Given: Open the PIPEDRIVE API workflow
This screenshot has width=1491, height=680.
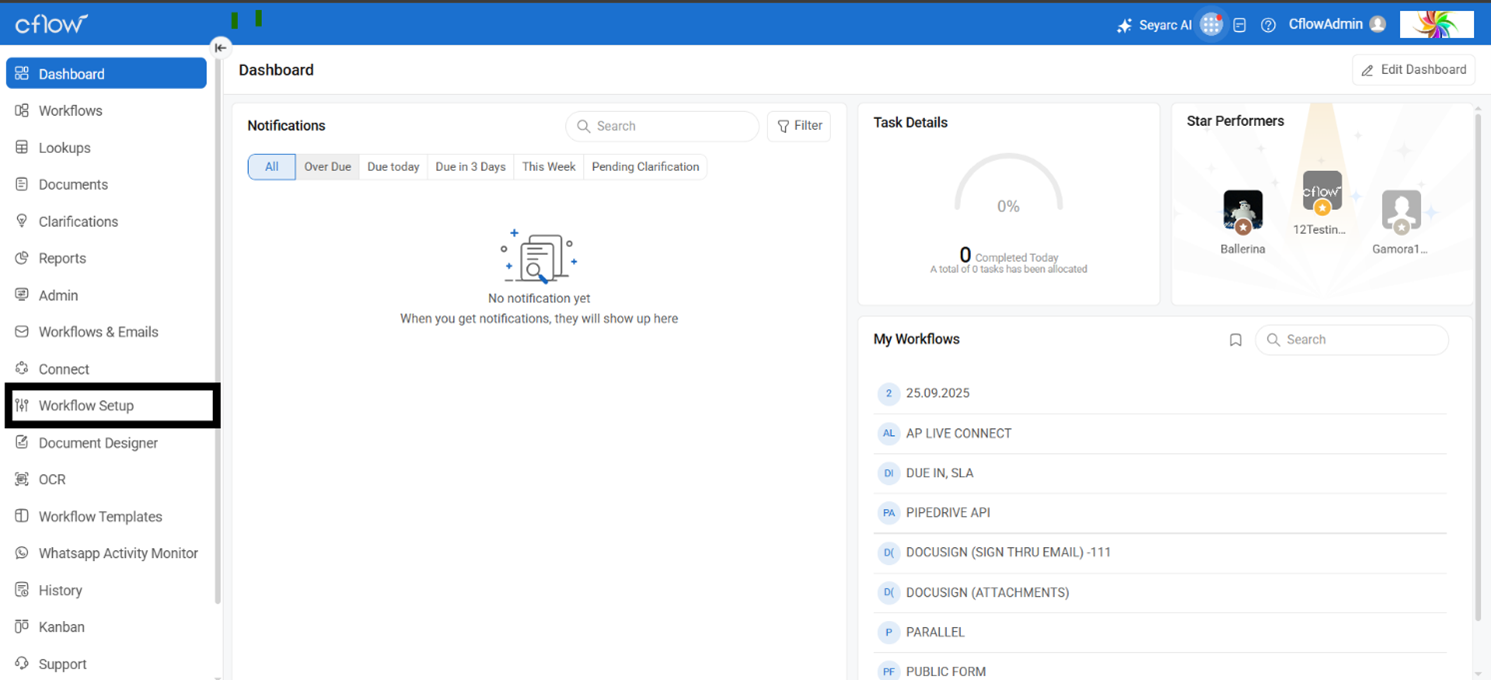Looking at the screenshot, I should (947, 513).
